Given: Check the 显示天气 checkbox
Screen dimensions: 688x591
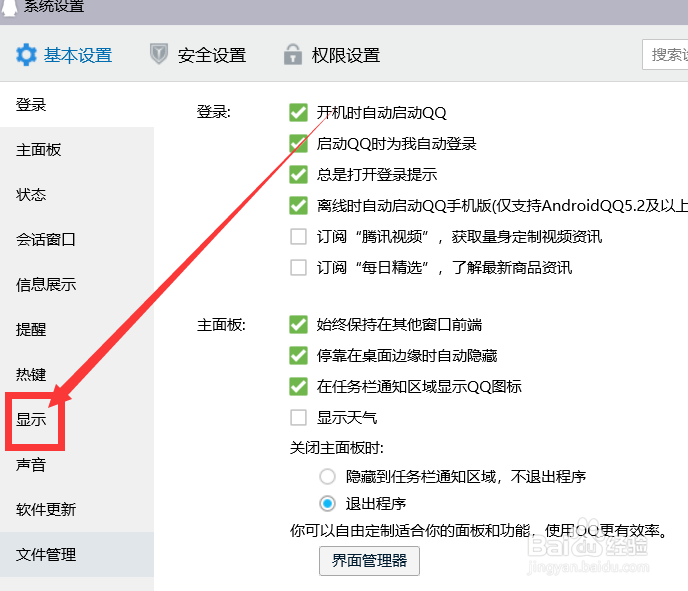Looking at the screenshot, I should click(x=298, y=418).
